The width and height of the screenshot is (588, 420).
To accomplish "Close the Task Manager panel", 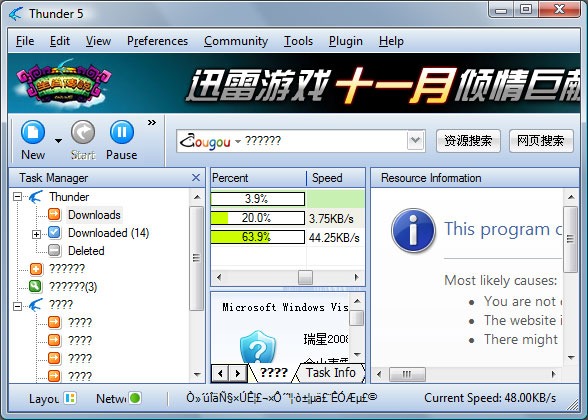I will (x=196, y=178).
